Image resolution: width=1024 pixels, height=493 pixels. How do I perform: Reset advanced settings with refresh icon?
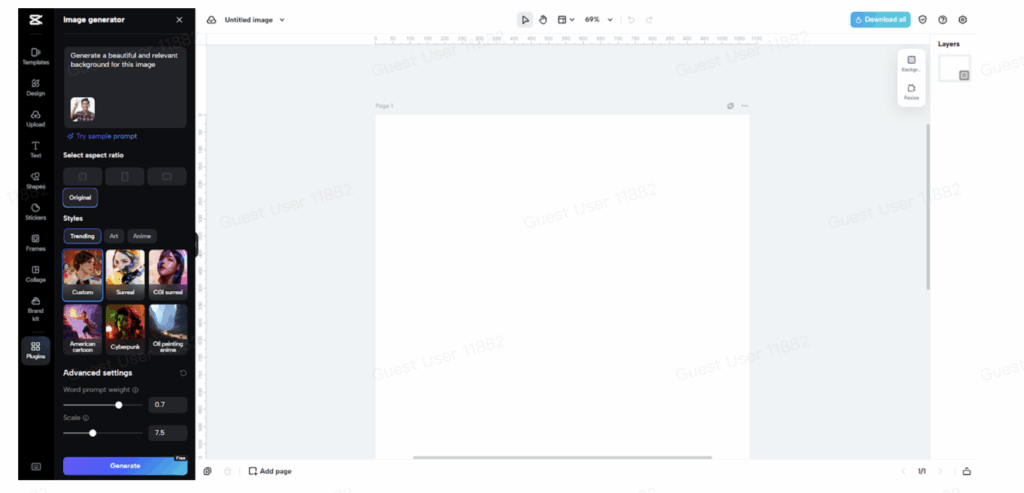coord(183,373)
